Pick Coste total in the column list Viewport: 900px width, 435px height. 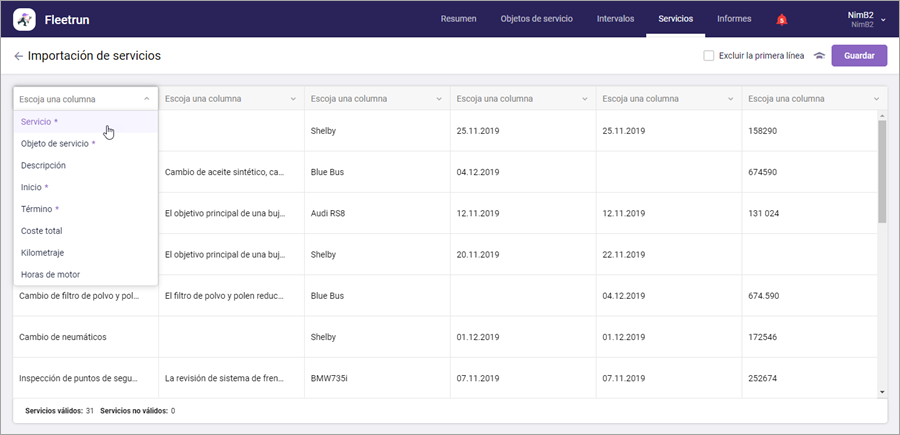tap(42, 231)
